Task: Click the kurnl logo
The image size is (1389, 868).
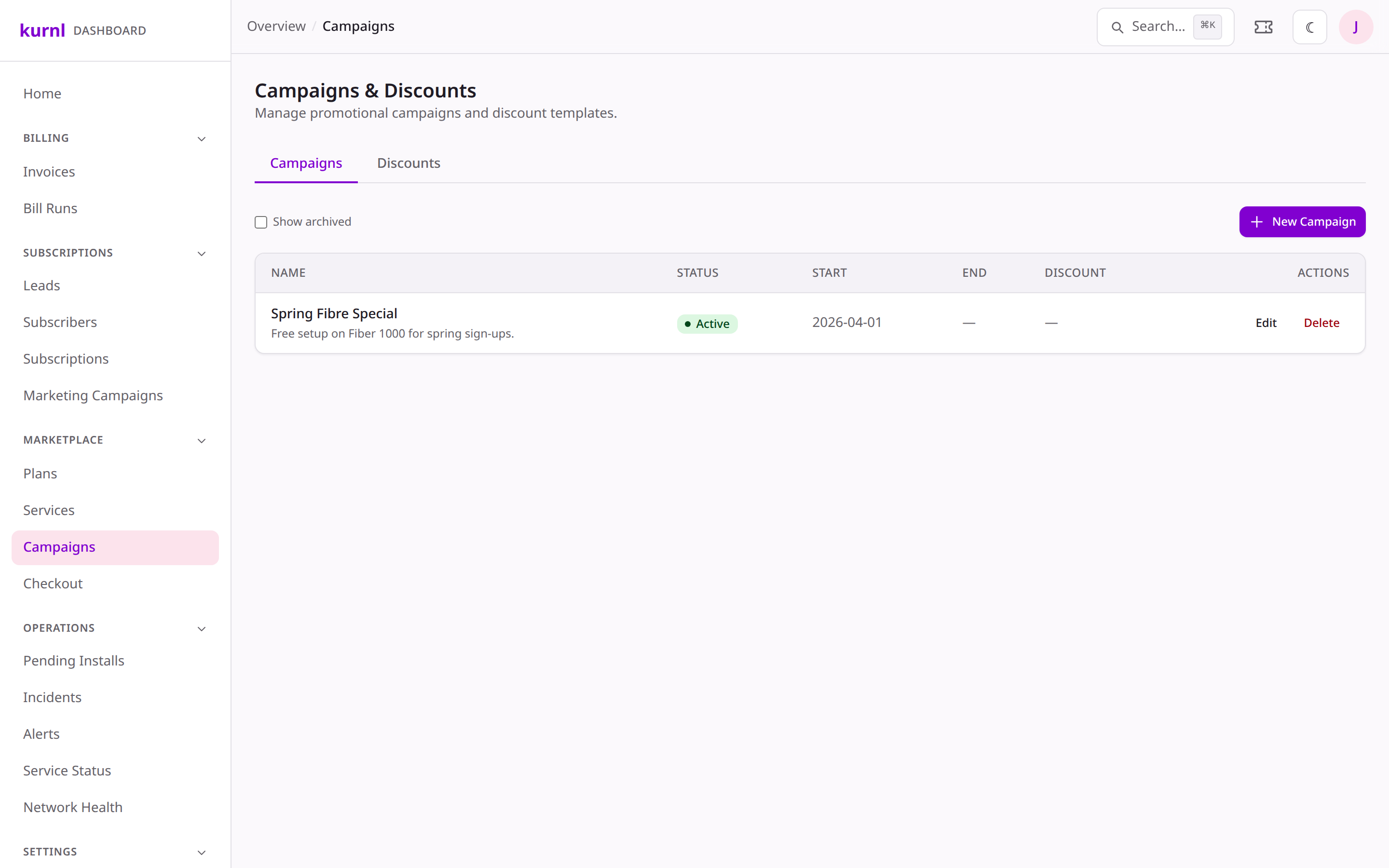Action: (42, 30)
